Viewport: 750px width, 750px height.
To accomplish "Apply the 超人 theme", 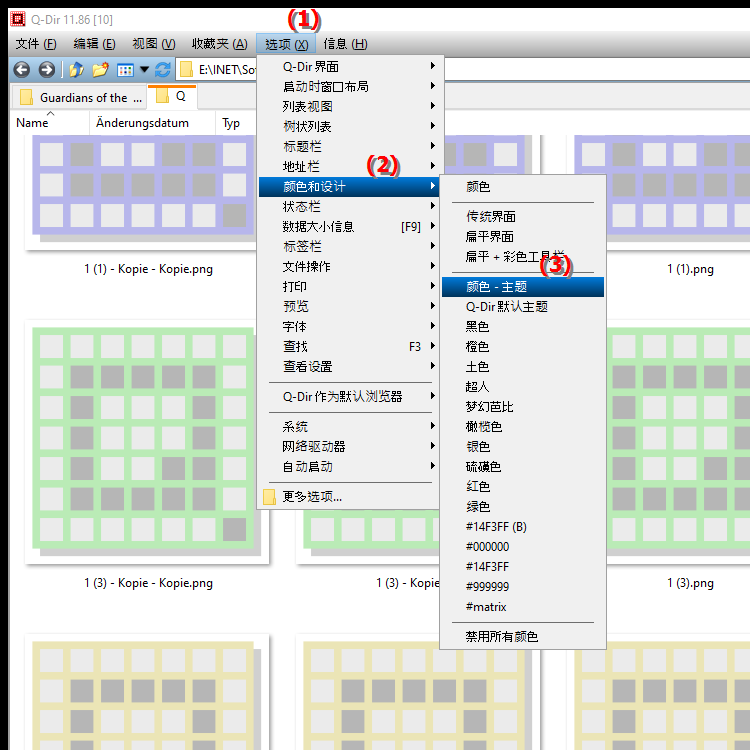I will [523, 386].
